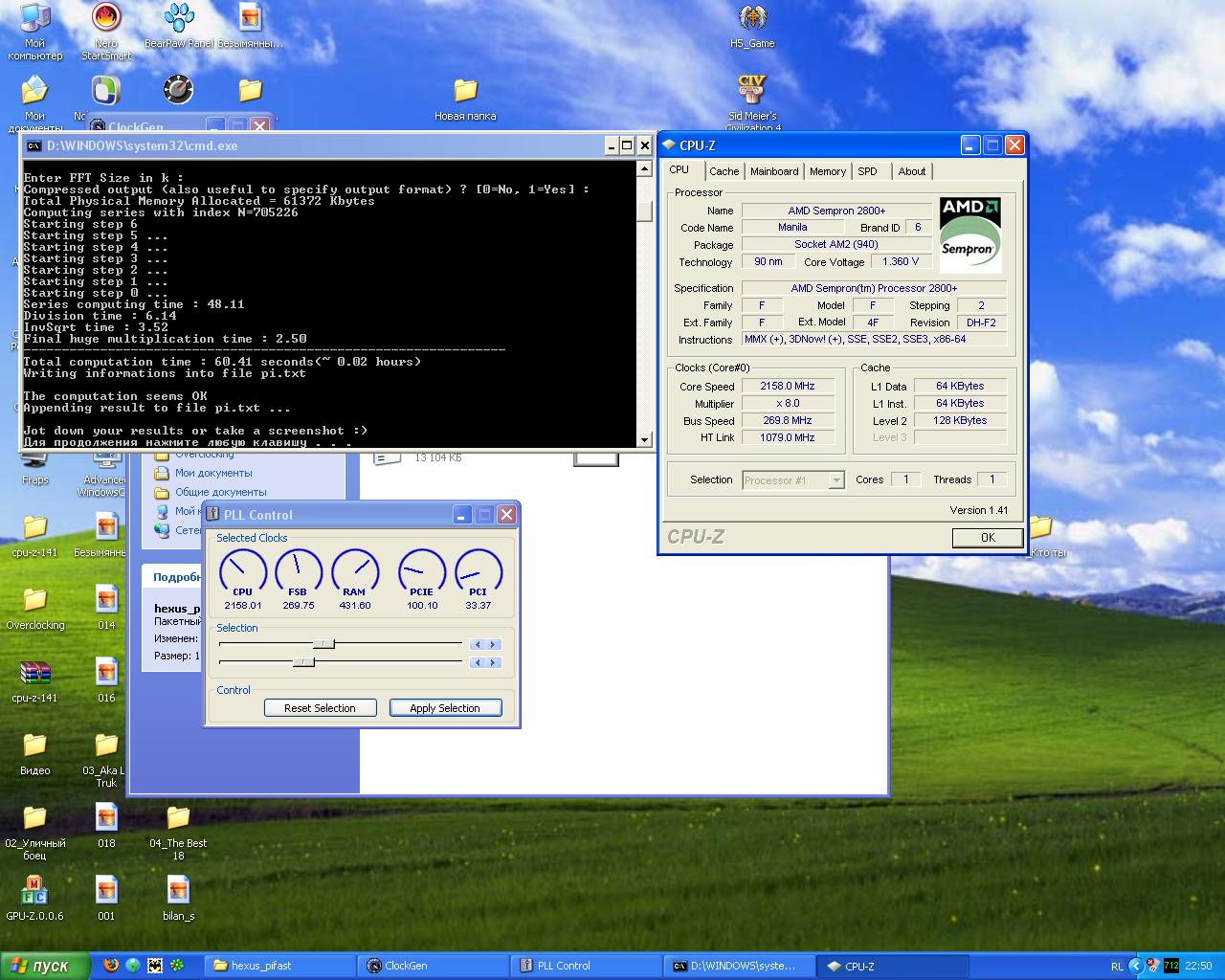Launch Firefox from the quick launch bar

(x=111, y=966)
